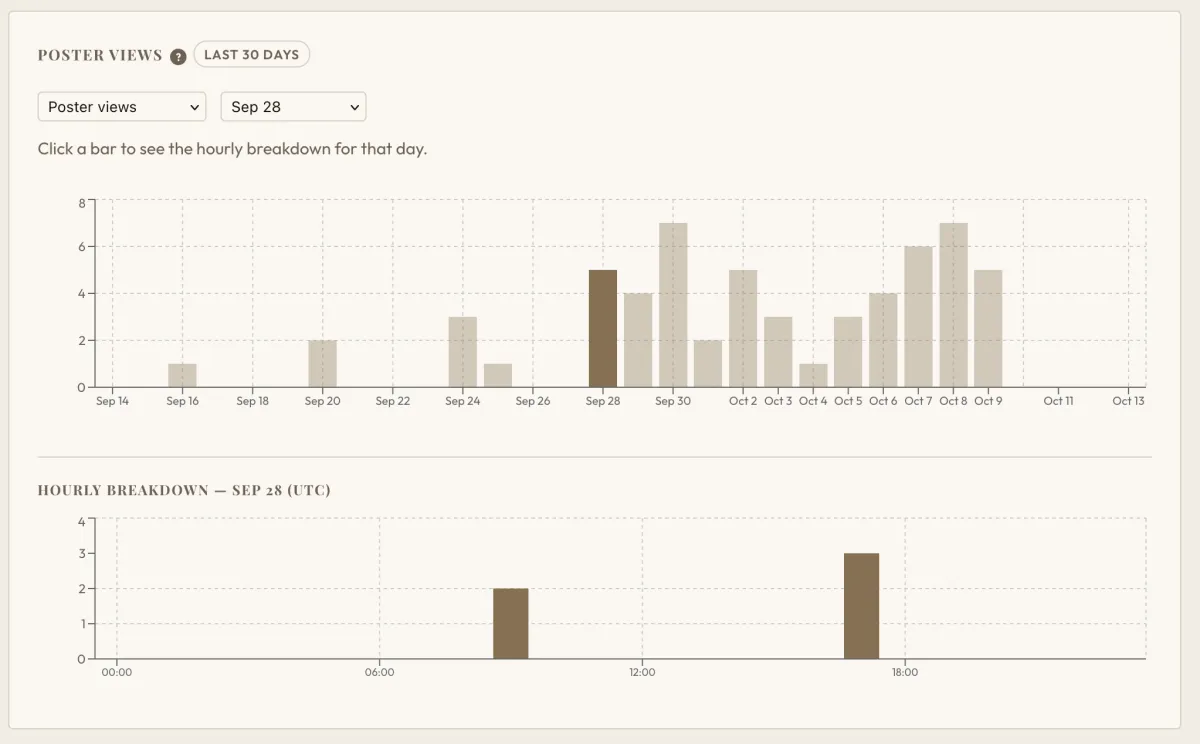
Task: Select the Oct 5 bar in daily chart
Action: (x=848, y=352)
